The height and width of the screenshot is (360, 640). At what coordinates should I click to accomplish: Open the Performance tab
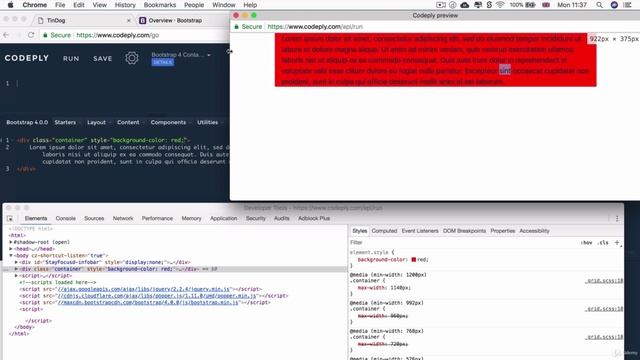pyautogui.click(x=157, y=219)
